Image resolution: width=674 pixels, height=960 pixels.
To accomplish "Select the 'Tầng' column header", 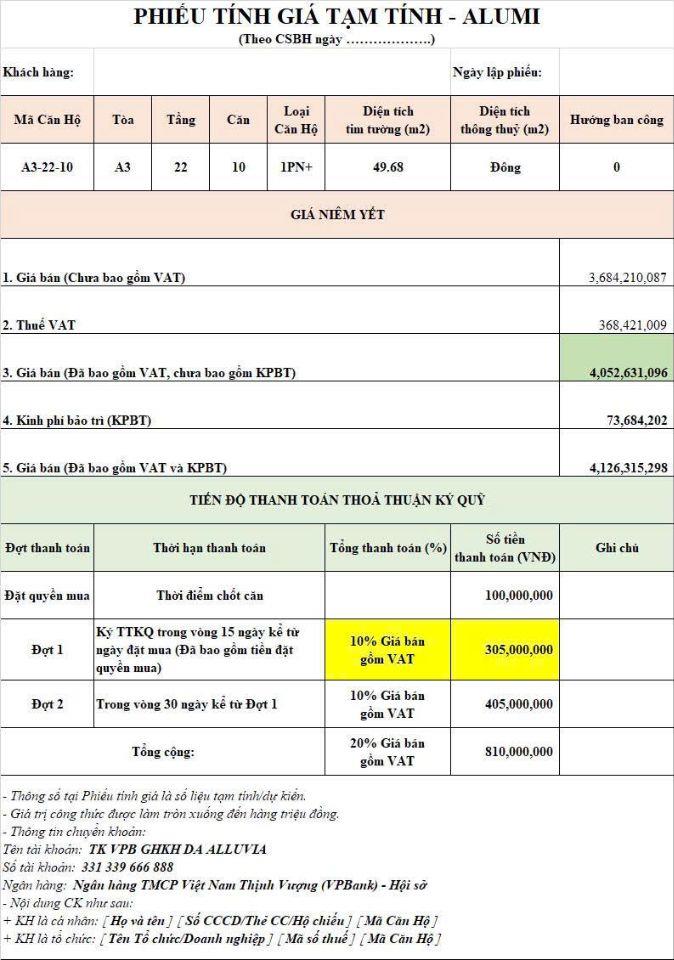I will 181,119.
